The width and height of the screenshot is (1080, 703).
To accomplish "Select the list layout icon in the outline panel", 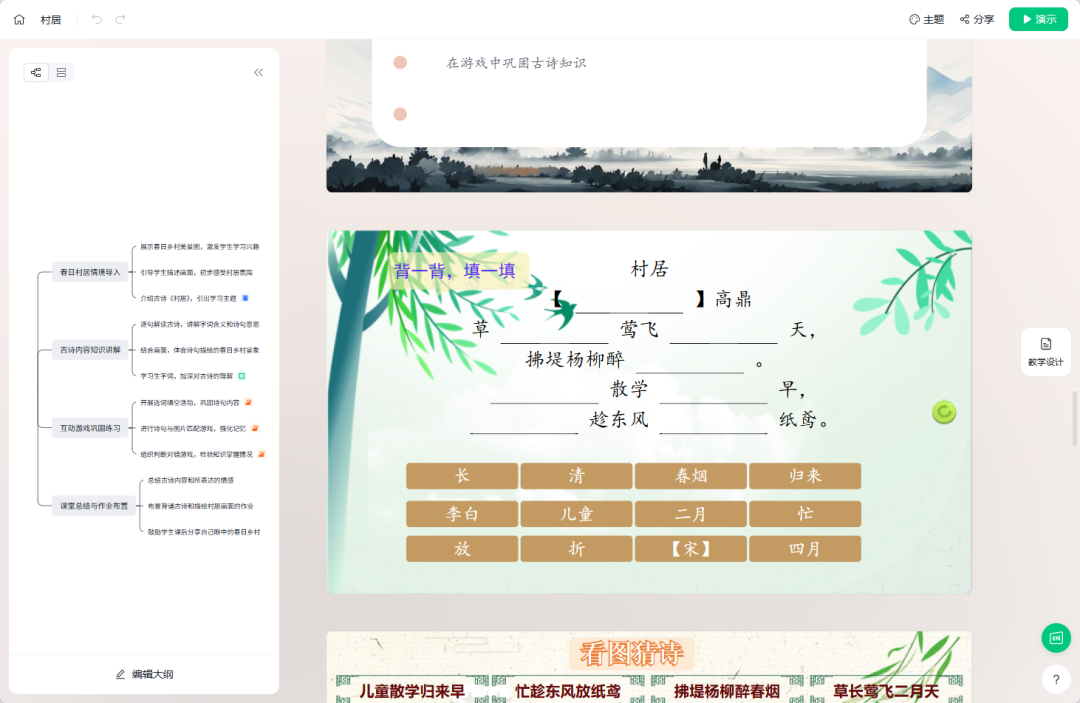I will 60,72.
